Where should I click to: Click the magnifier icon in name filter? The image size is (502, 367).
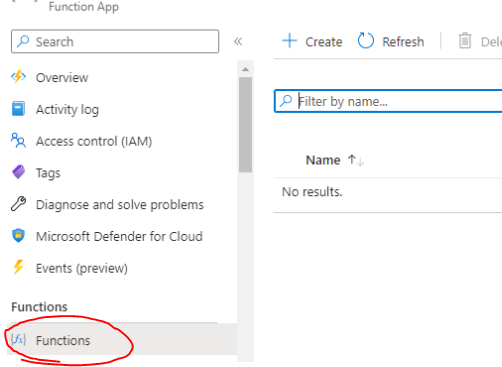[x=286, y=101]
